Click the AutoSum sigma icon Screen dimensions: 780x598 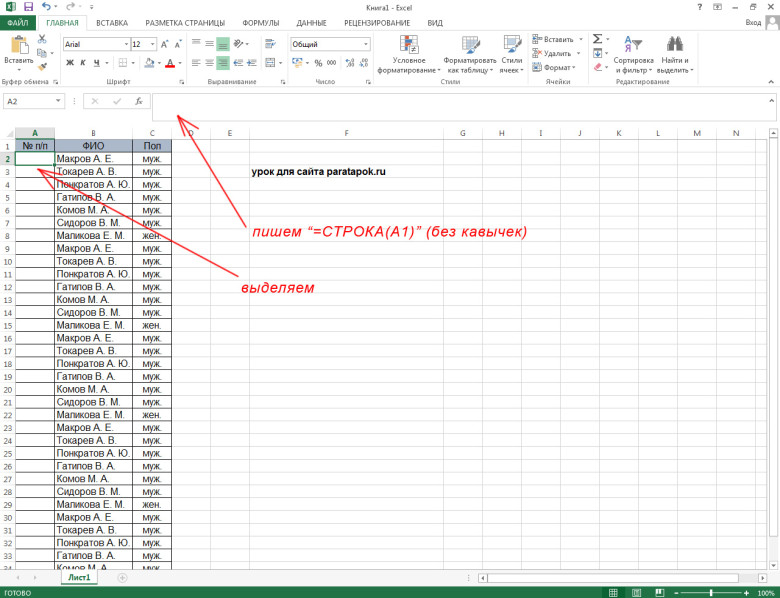coord(597,39)
